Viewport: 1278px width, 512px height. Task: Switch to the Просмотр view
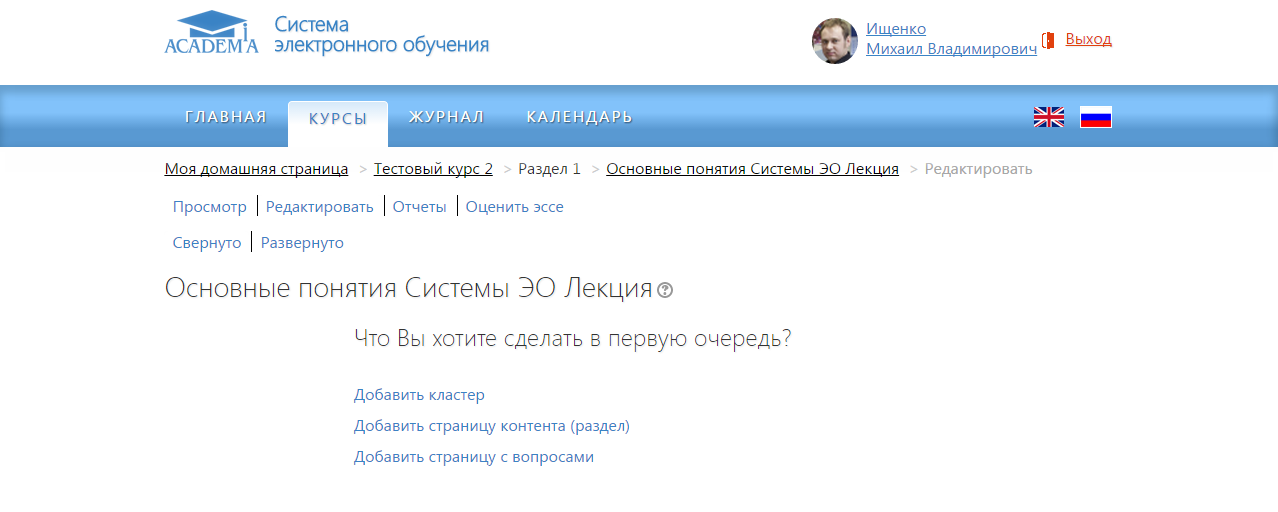pyautogui.click(x=209, y=207)
